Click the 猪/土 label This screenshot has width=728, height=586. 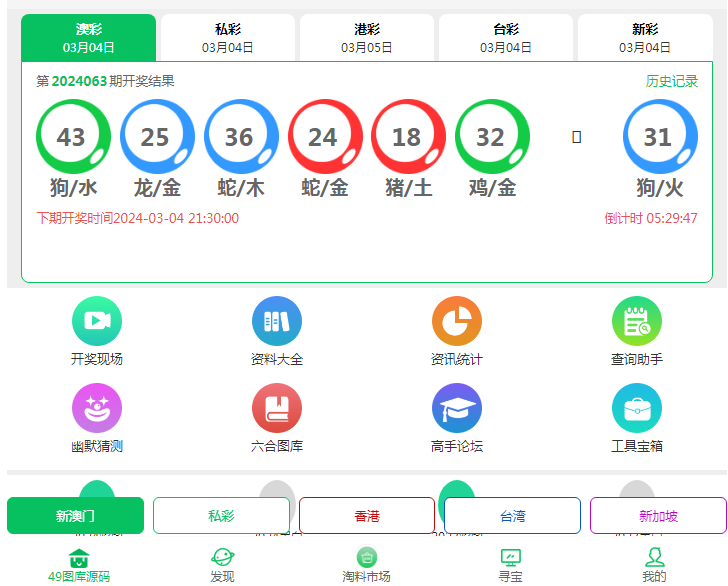pos(409,188)
